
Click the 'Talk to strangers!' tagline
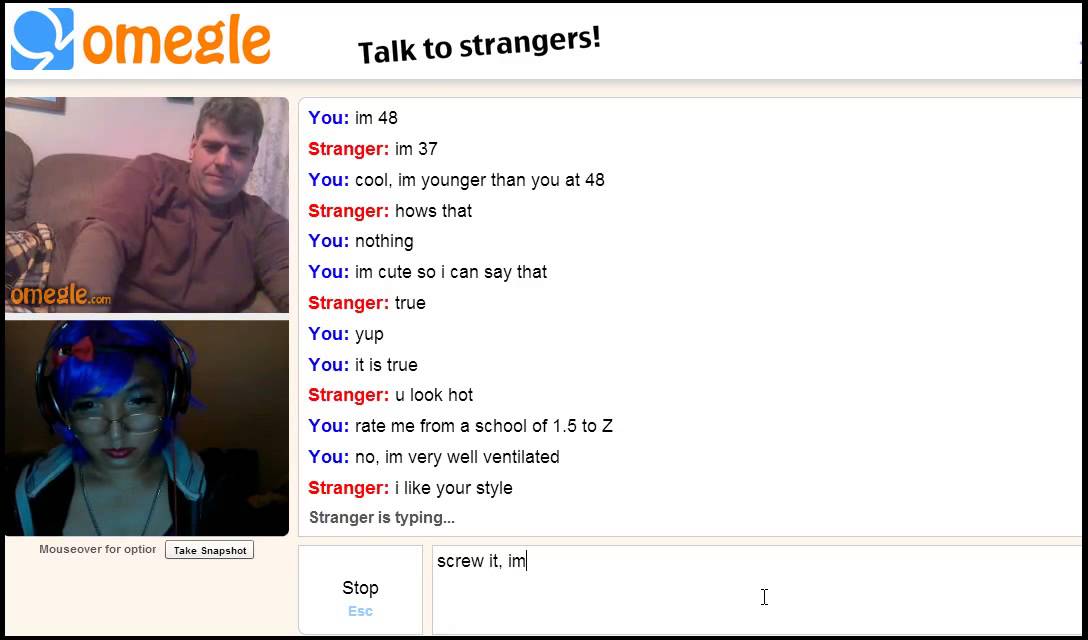tap(479, 44)
